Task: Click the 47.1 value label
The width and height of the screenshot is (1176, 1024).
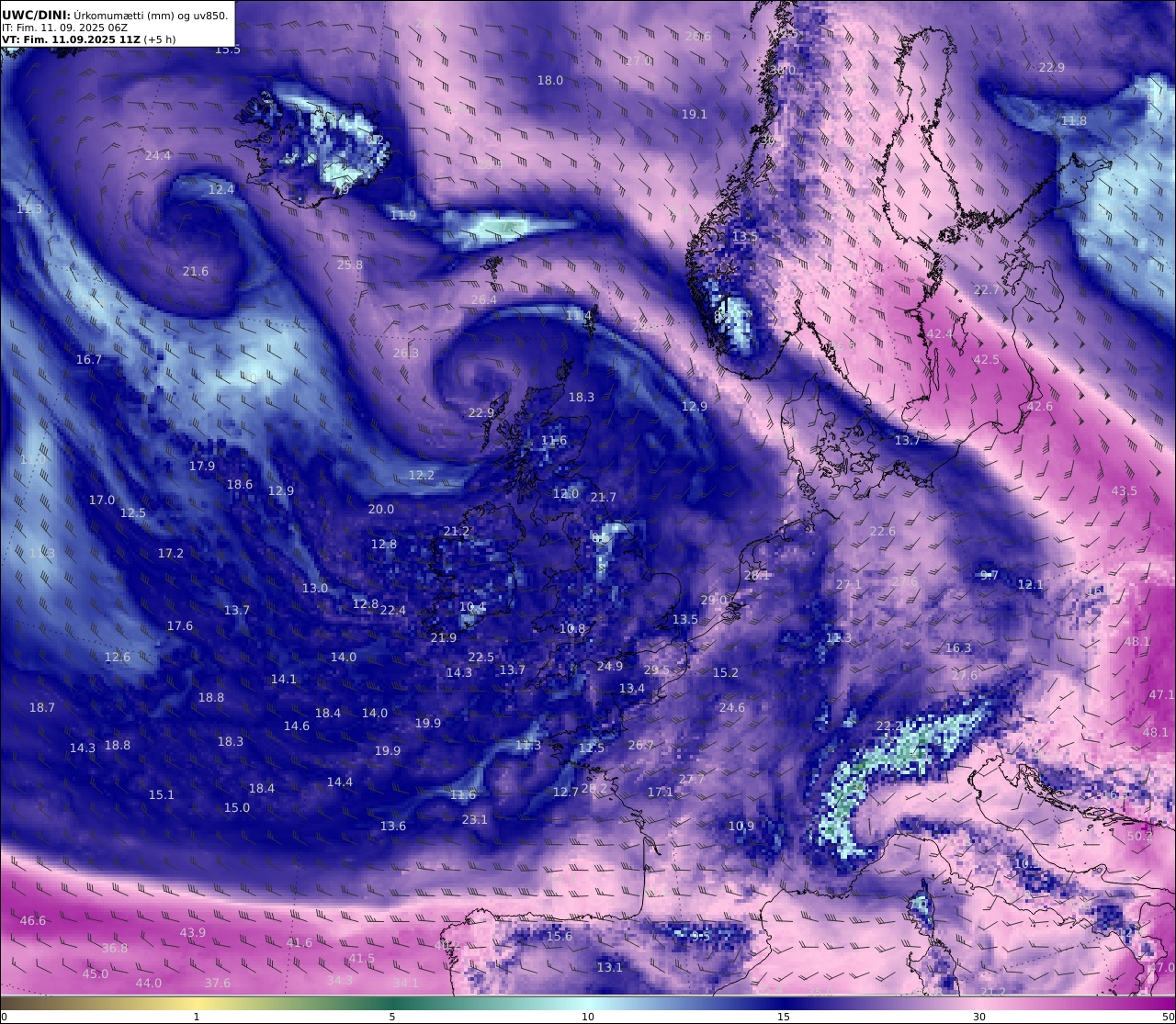Action: (1161, 694)
